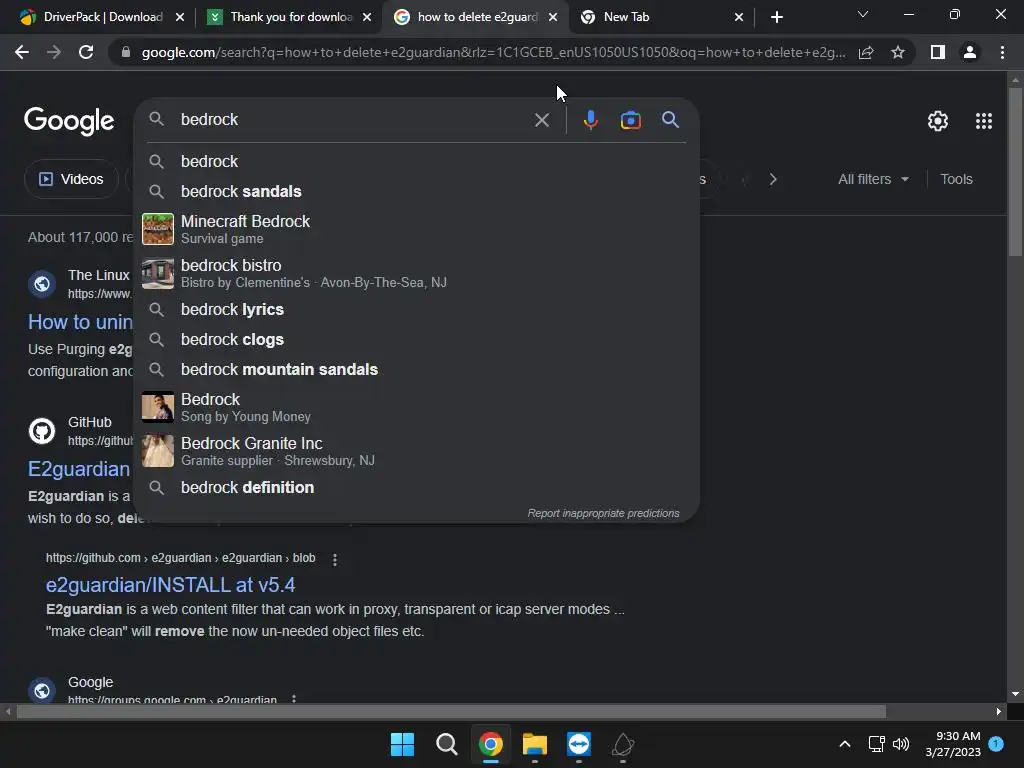
Task: Start voice search with the microphone
Action: click(x=590, y=120)
